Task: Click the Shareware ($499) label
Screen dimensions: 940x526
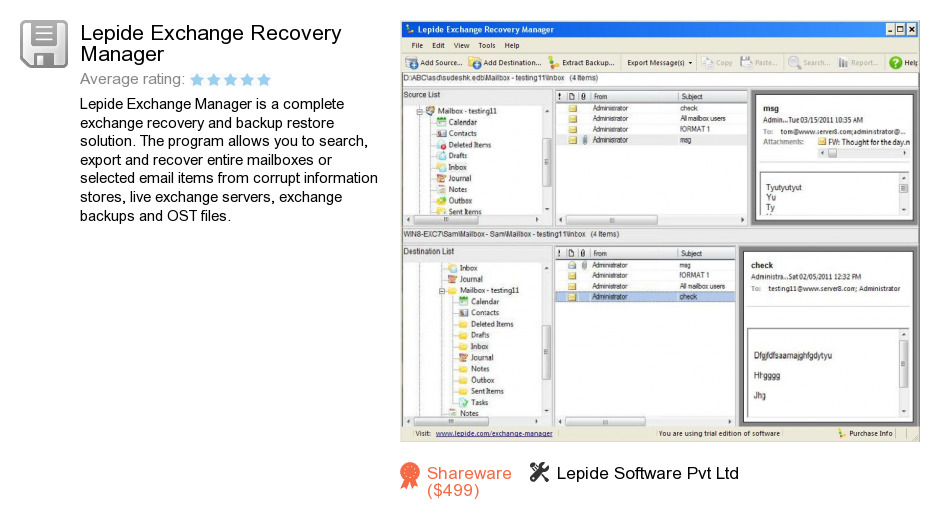Action: 469,482
